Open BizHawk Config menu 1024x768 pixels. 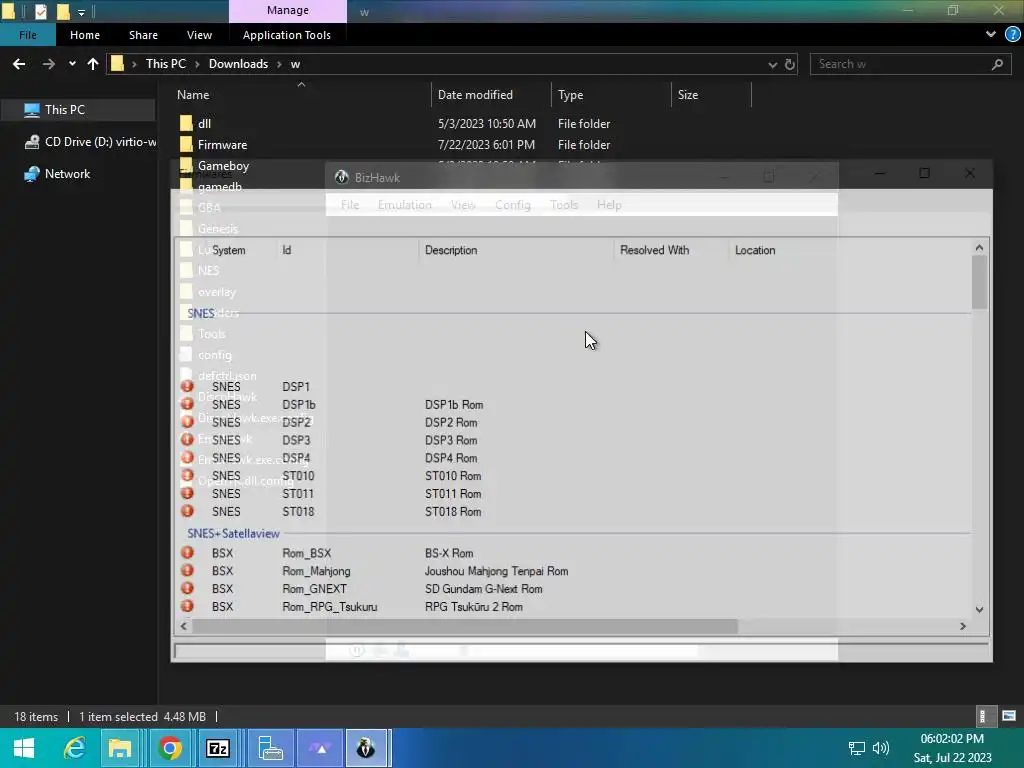(513, 204)
